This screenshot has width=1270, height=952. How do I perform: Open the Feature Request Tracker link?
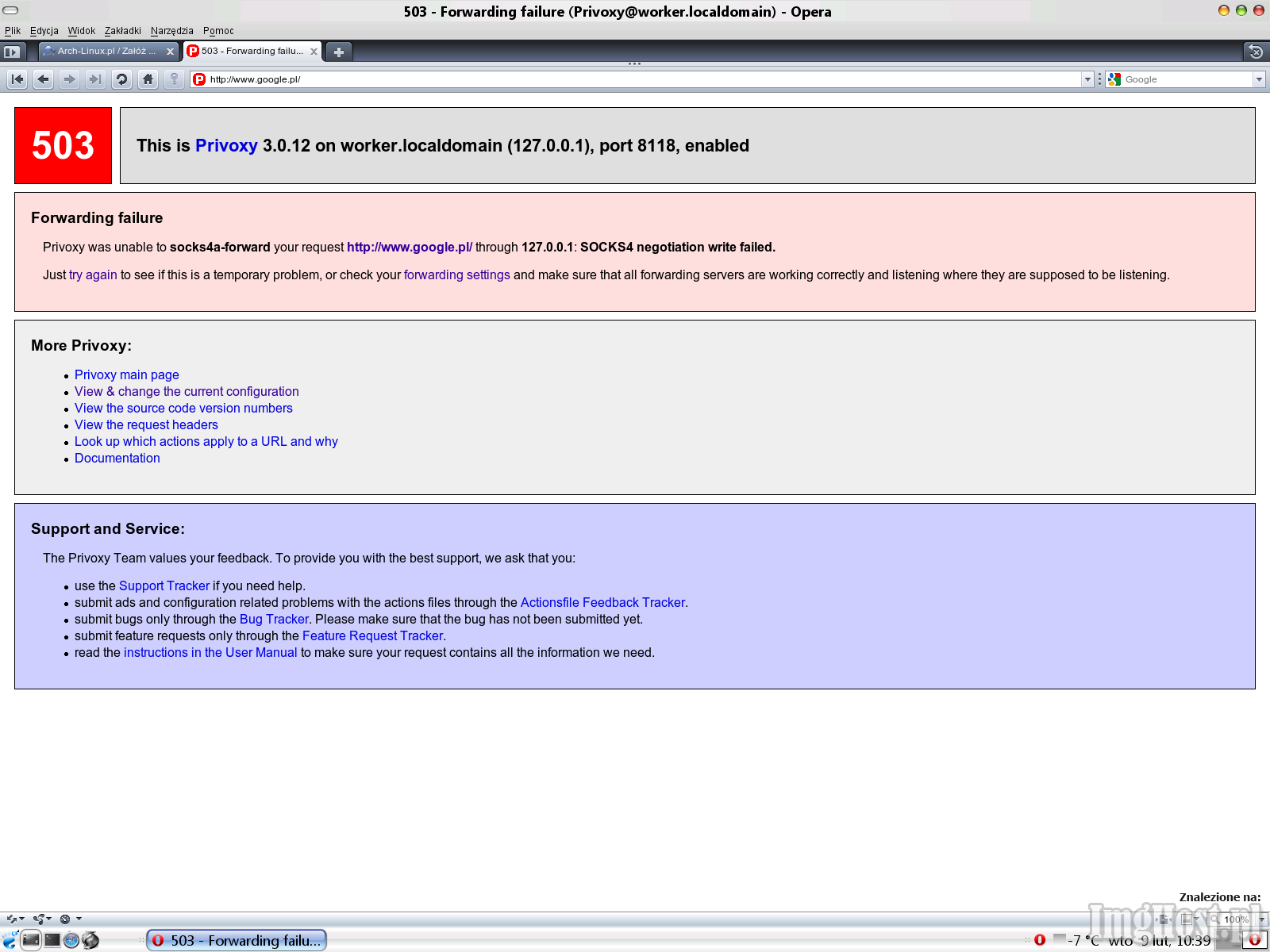(x=372, y=636)
